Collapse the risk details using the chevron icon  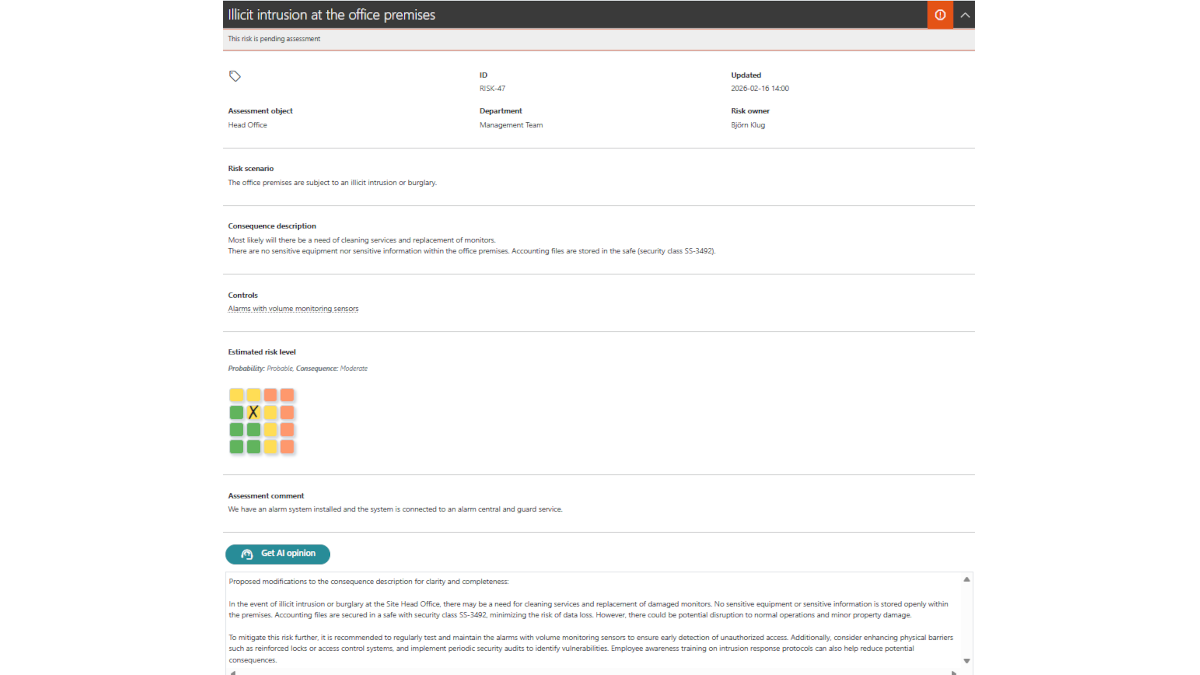pos(965,14)
